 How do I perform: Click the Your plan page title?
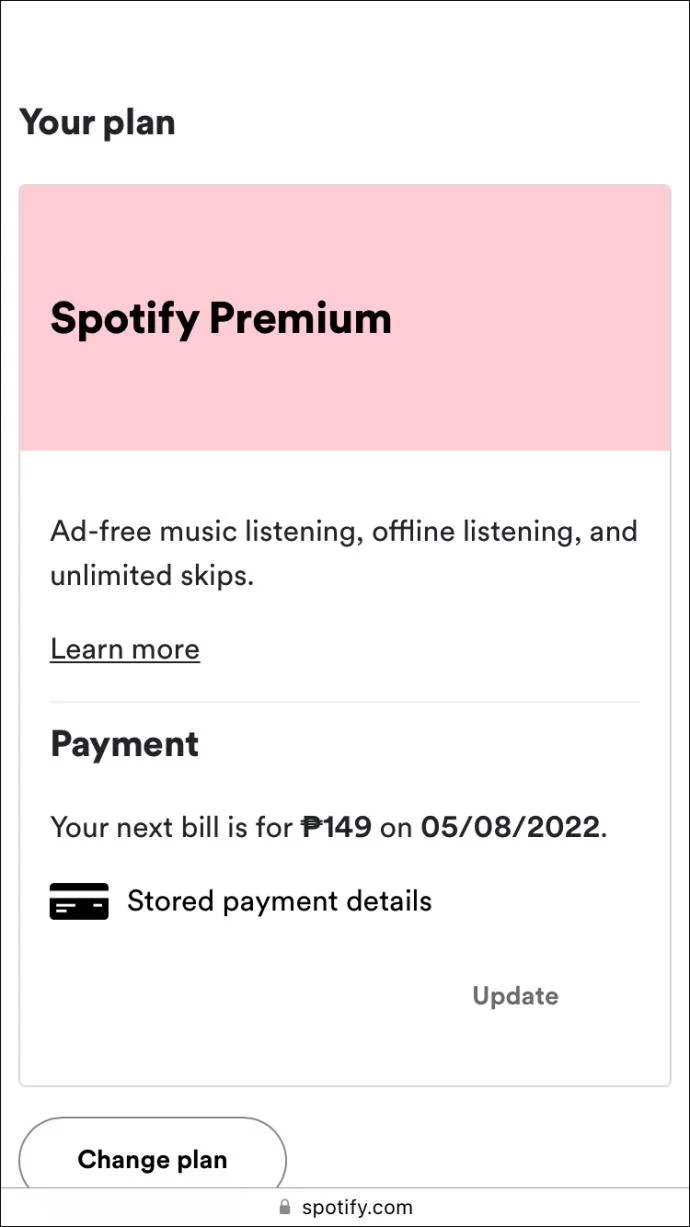(x=97, y=122)
